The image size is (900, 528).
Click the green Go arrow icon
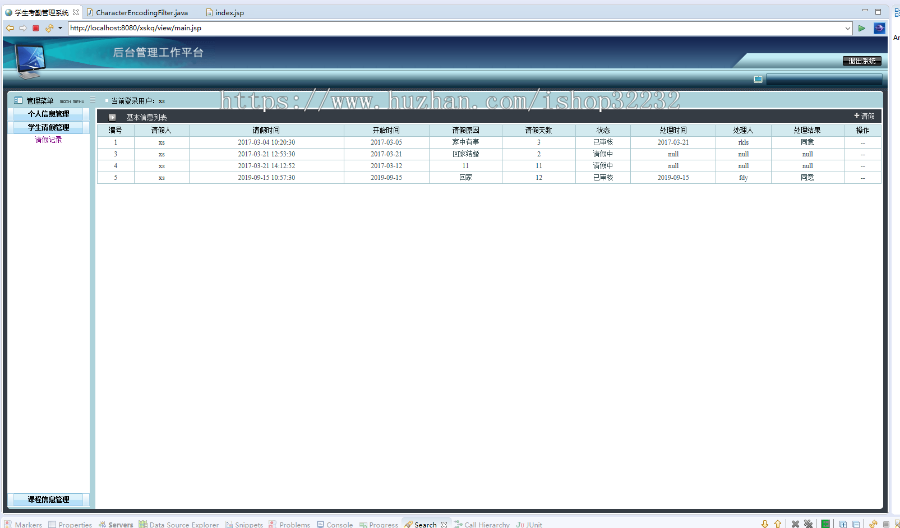[862, 28]
